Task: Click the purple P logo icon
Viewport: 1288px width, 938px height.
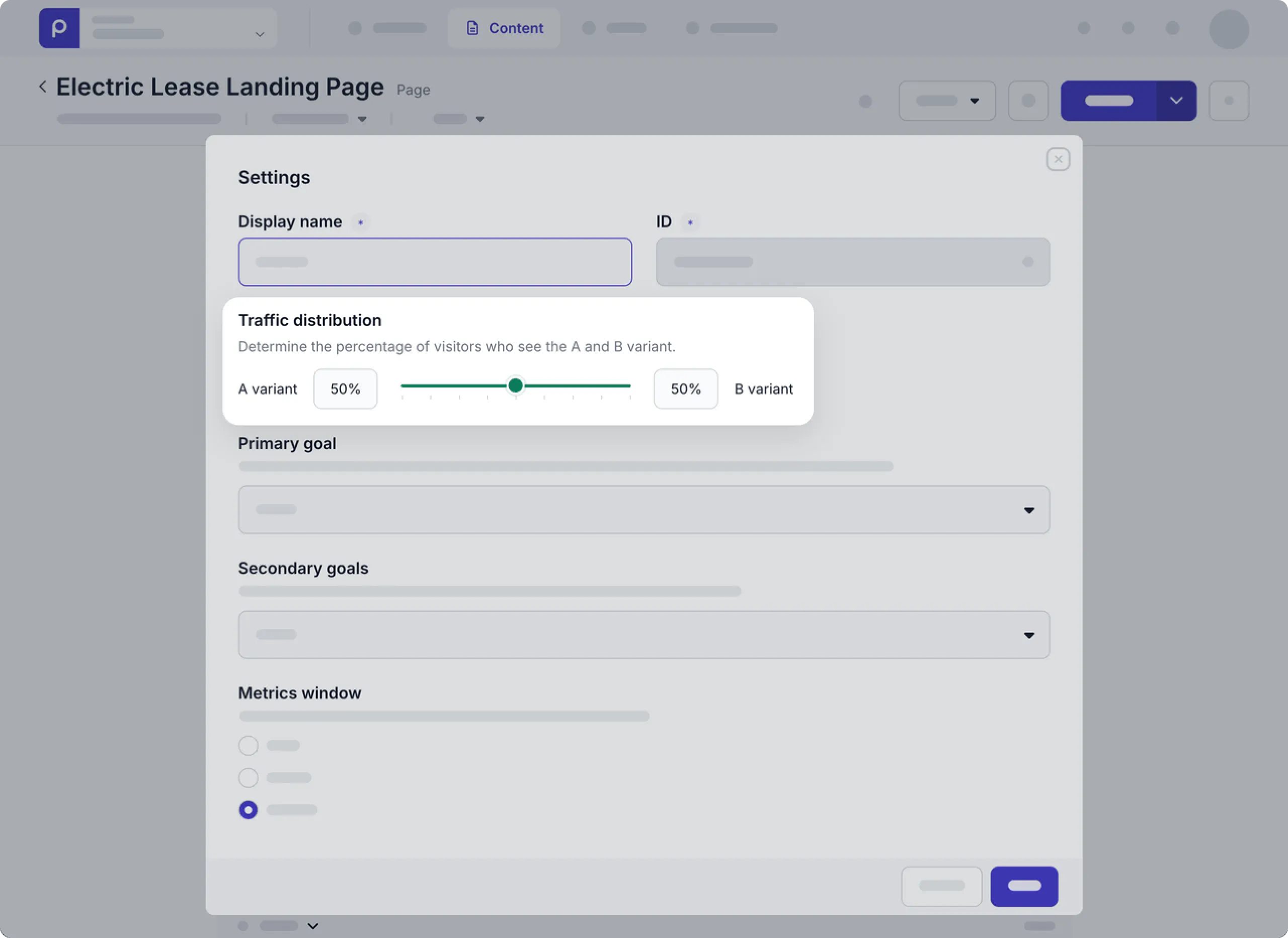Action: (x=59, y=28)
